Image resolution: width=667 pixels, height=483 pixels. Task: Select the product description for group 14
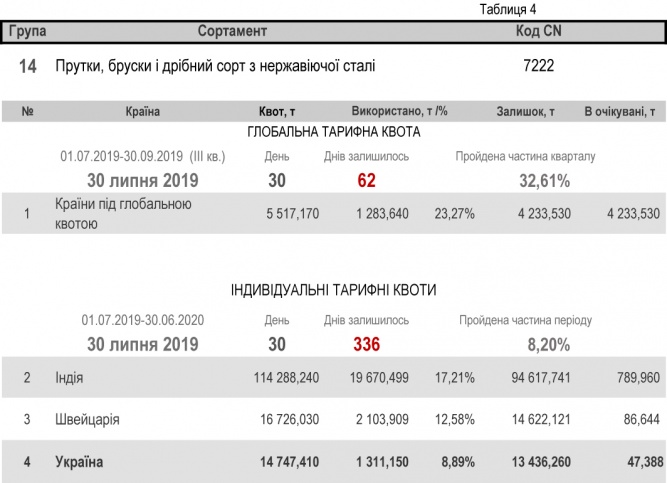click(x=216, y=67)
